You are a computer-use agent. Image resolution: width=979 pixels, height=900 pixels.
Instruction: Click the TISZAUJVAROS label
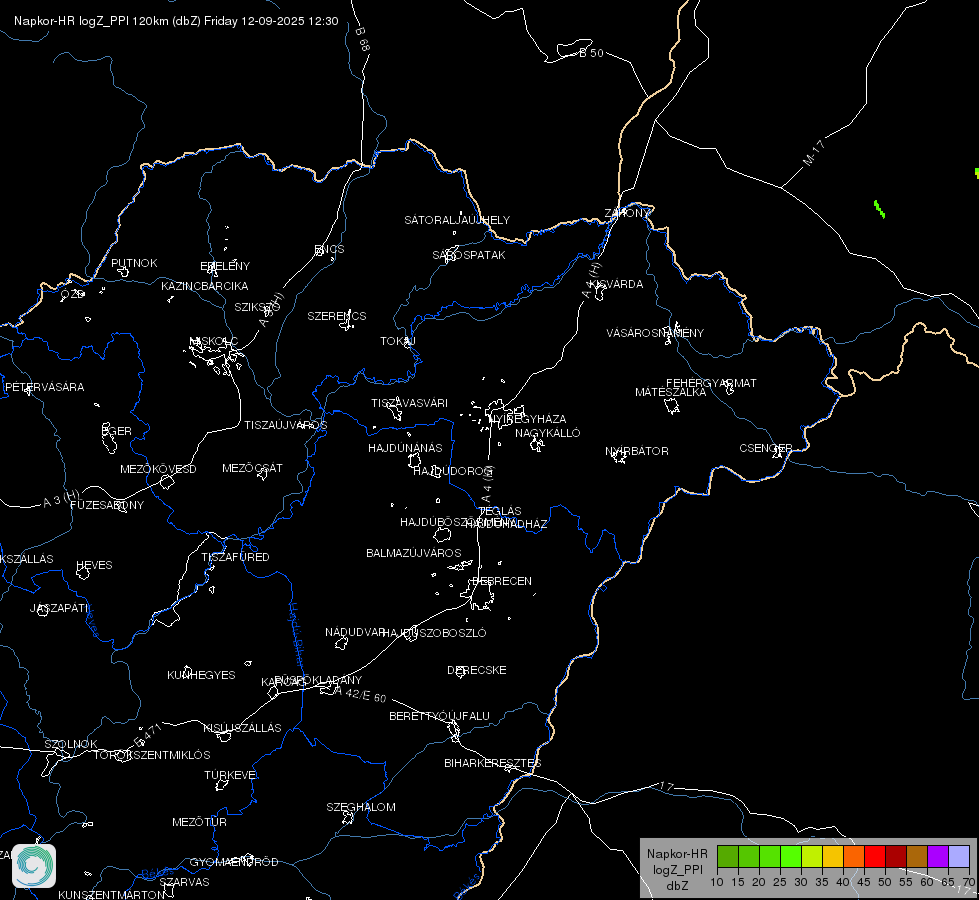(x=285, y=425)
